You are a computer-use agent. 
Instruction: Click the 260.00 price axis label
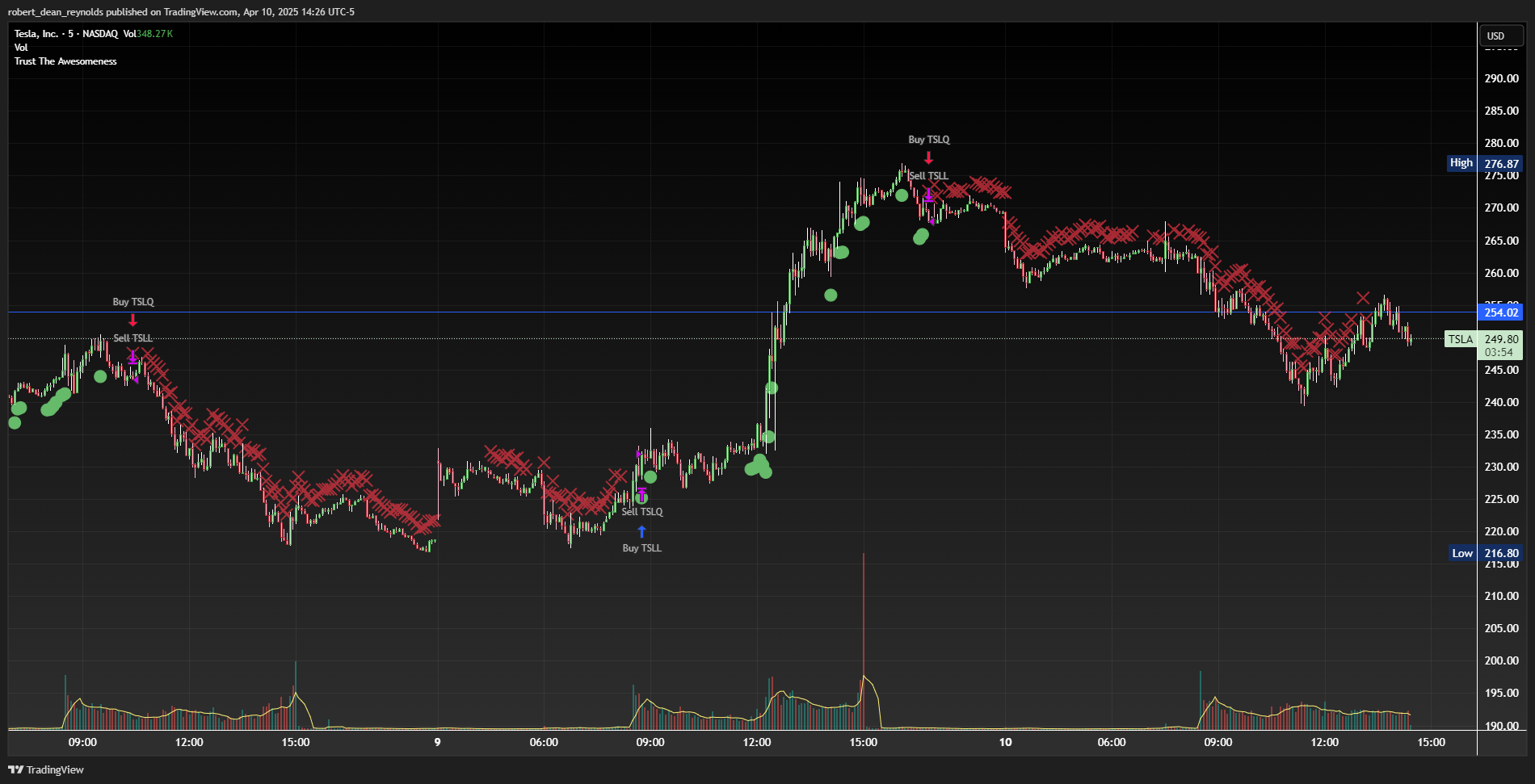click(x=1502, y=273)
